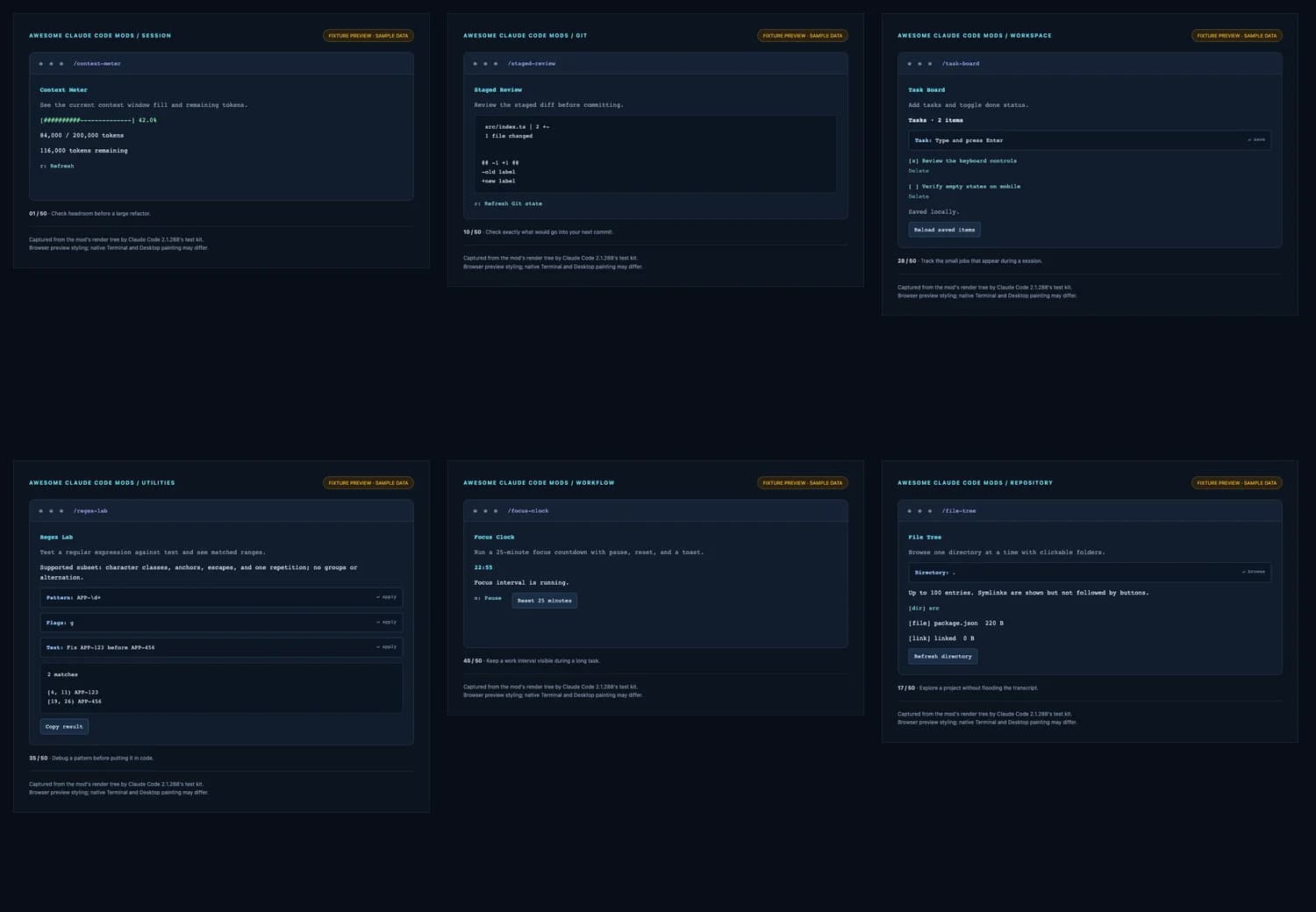The image size is (1316, 912).
Task: Focus the Flags input in Regex Lab
Action: (221, 623)
